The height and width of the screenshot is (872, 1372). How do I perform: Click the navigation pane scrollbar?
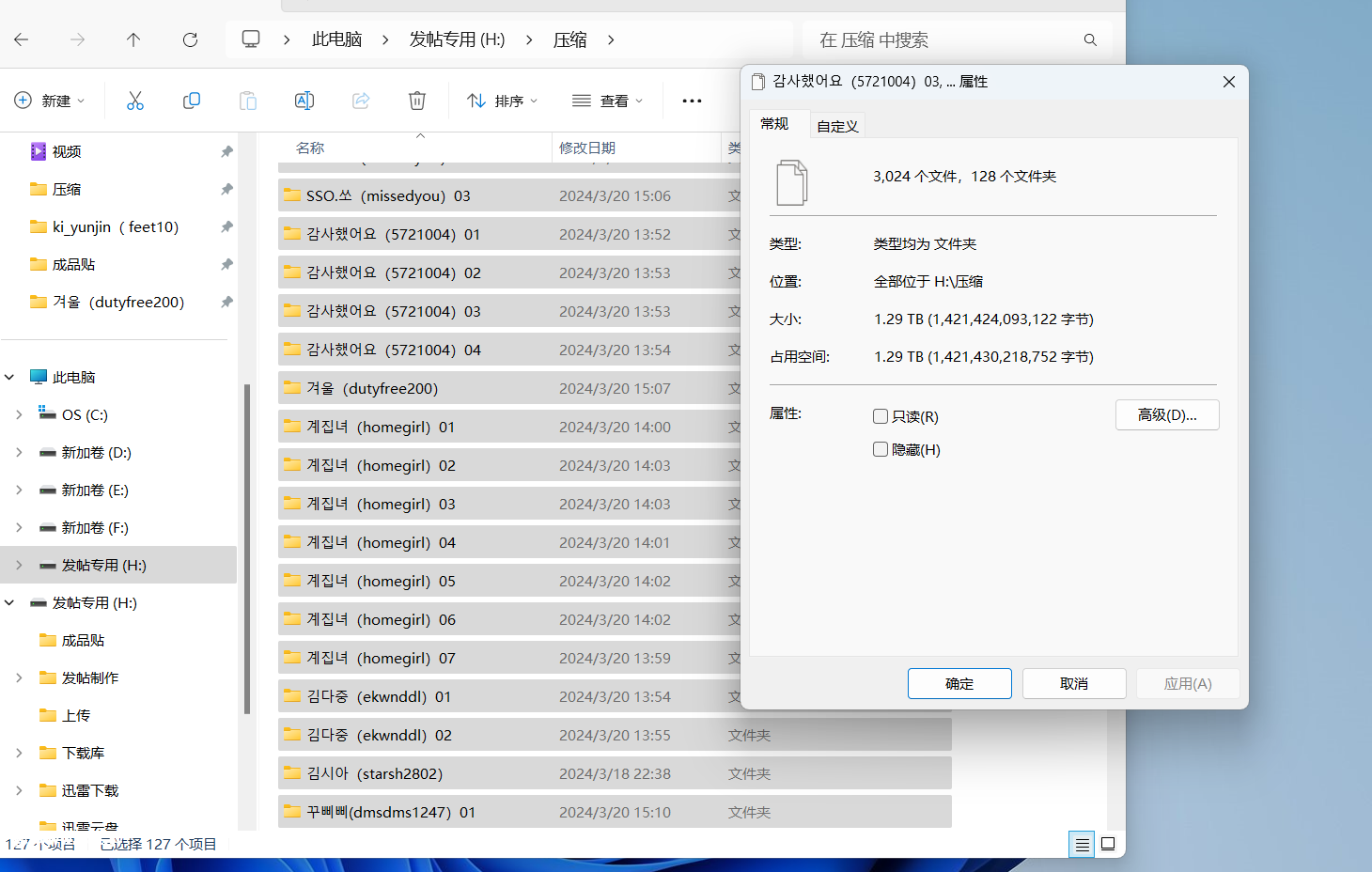tap(247, 550)
